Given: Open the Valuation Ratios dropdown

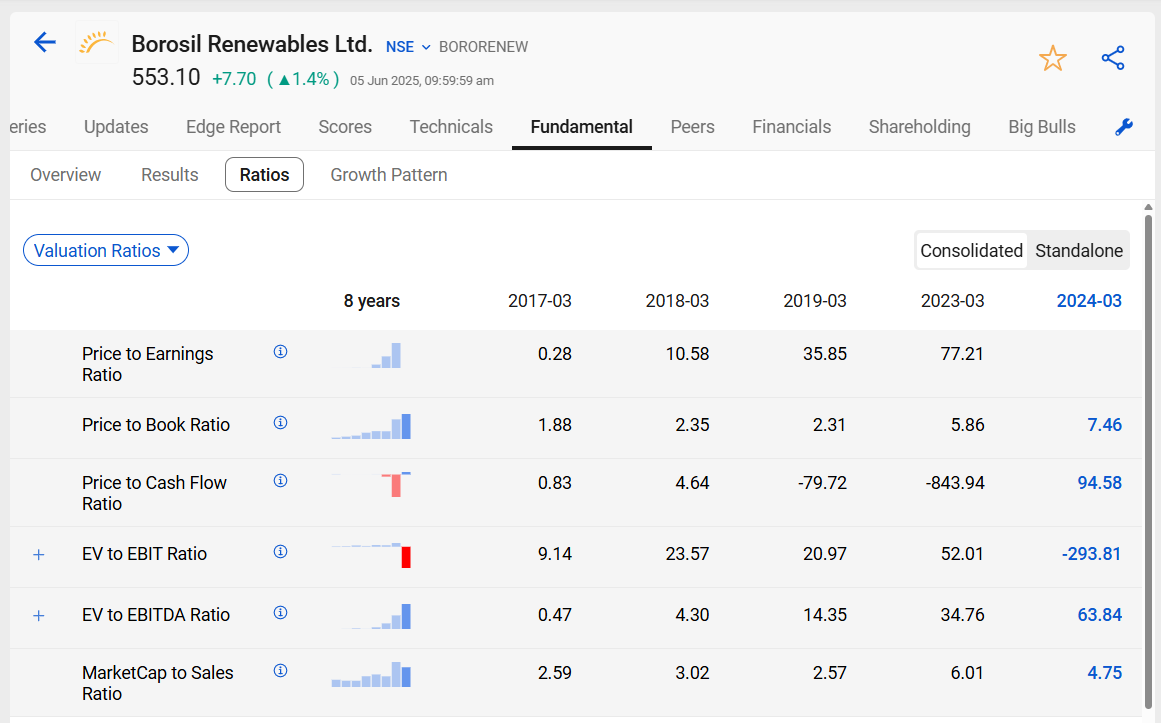Looking at the screenshot, I should pyautogui.click(x=106, y=250).
